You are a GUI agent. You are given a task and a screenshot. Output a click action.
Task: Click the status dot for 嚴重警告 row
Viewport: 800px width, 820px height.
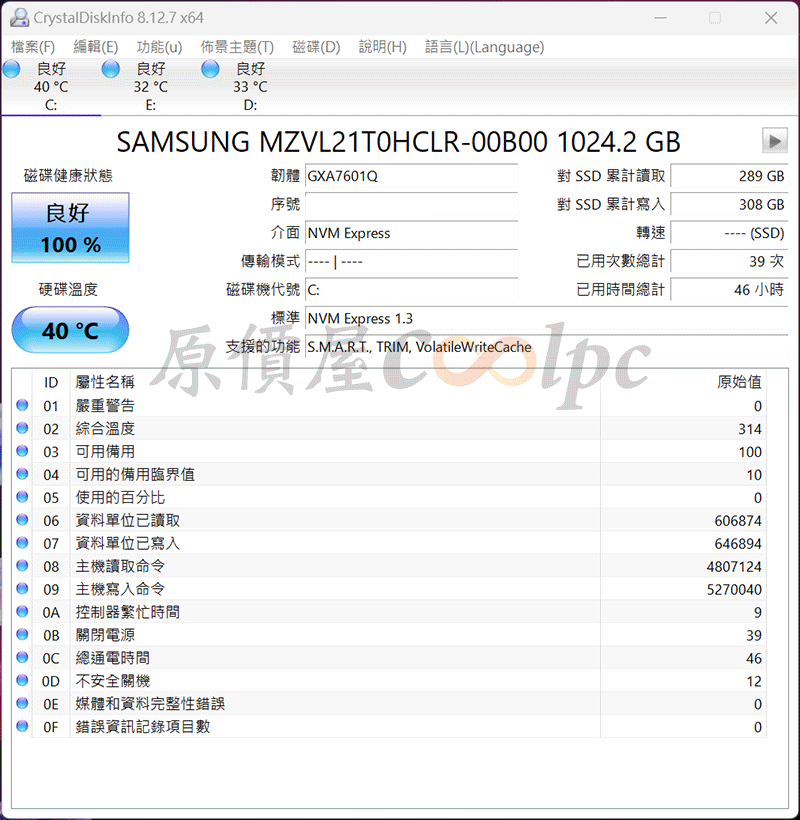22,405
